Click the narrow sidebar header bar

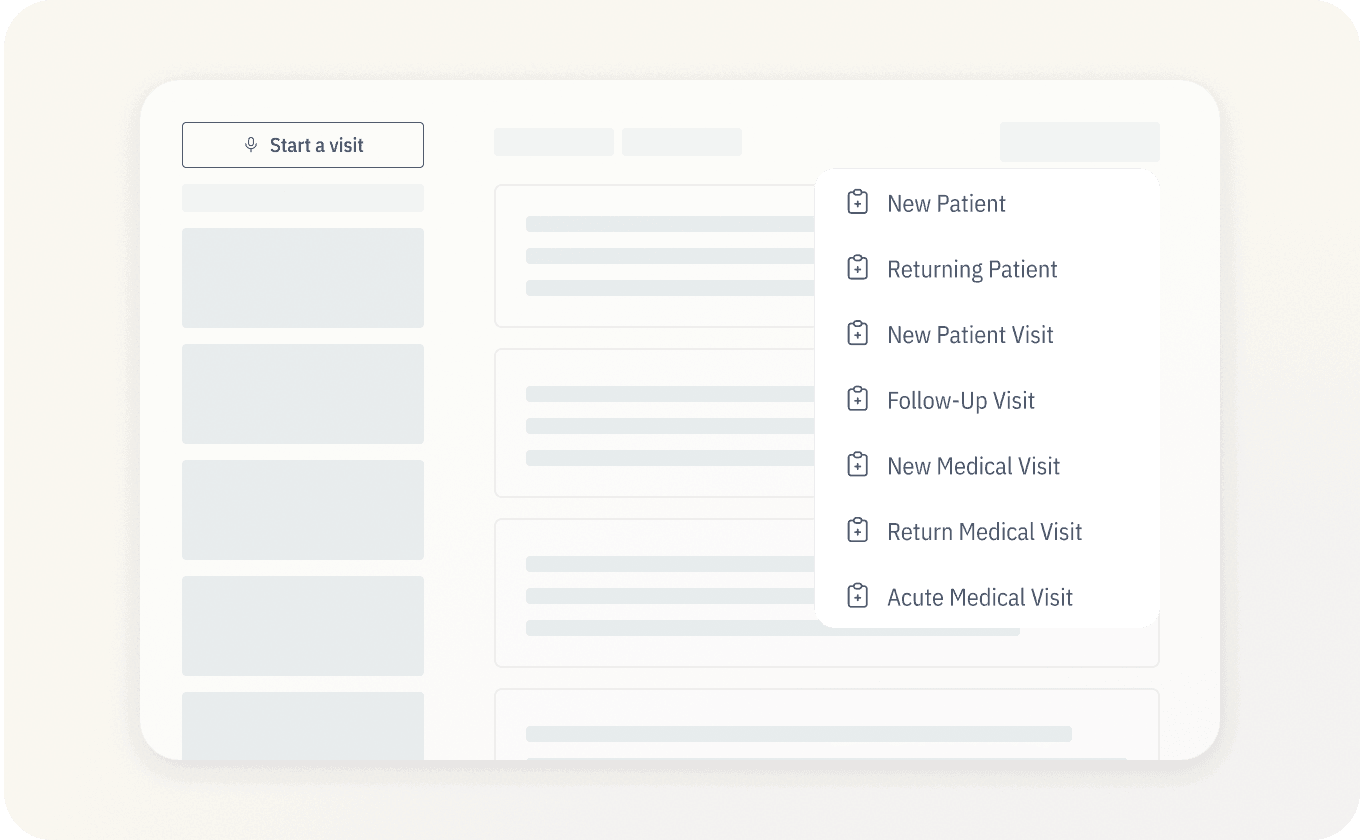302,198
